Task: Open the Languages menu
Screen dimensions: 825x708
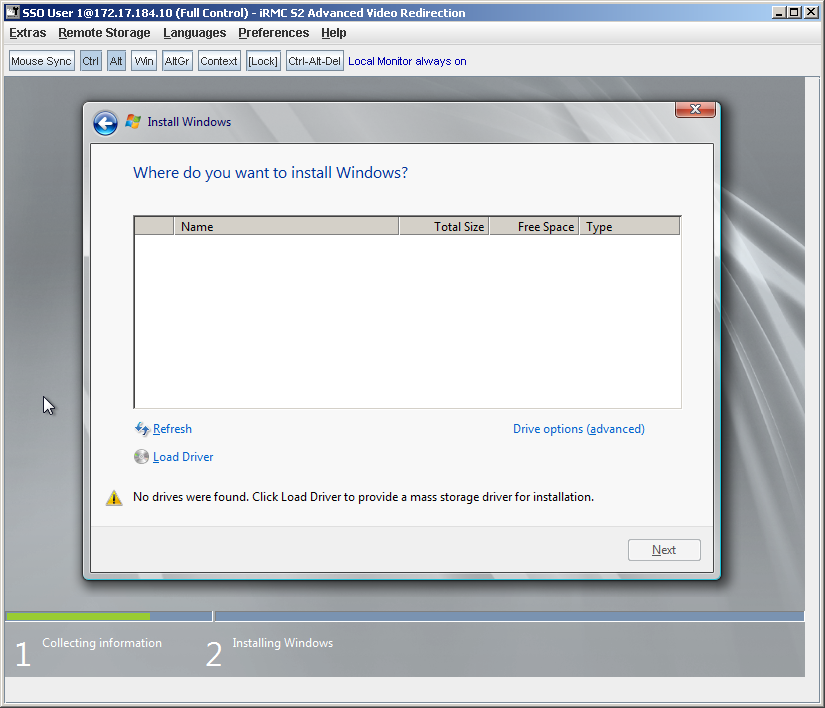Action: coord(194,33)
